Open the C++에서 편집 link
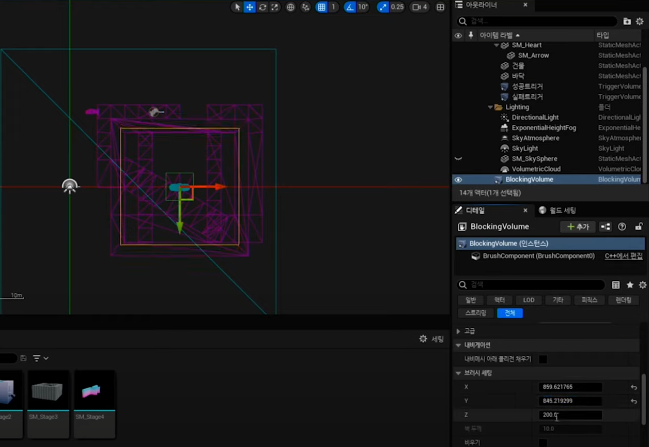649x447 pixels. point(625,256)
